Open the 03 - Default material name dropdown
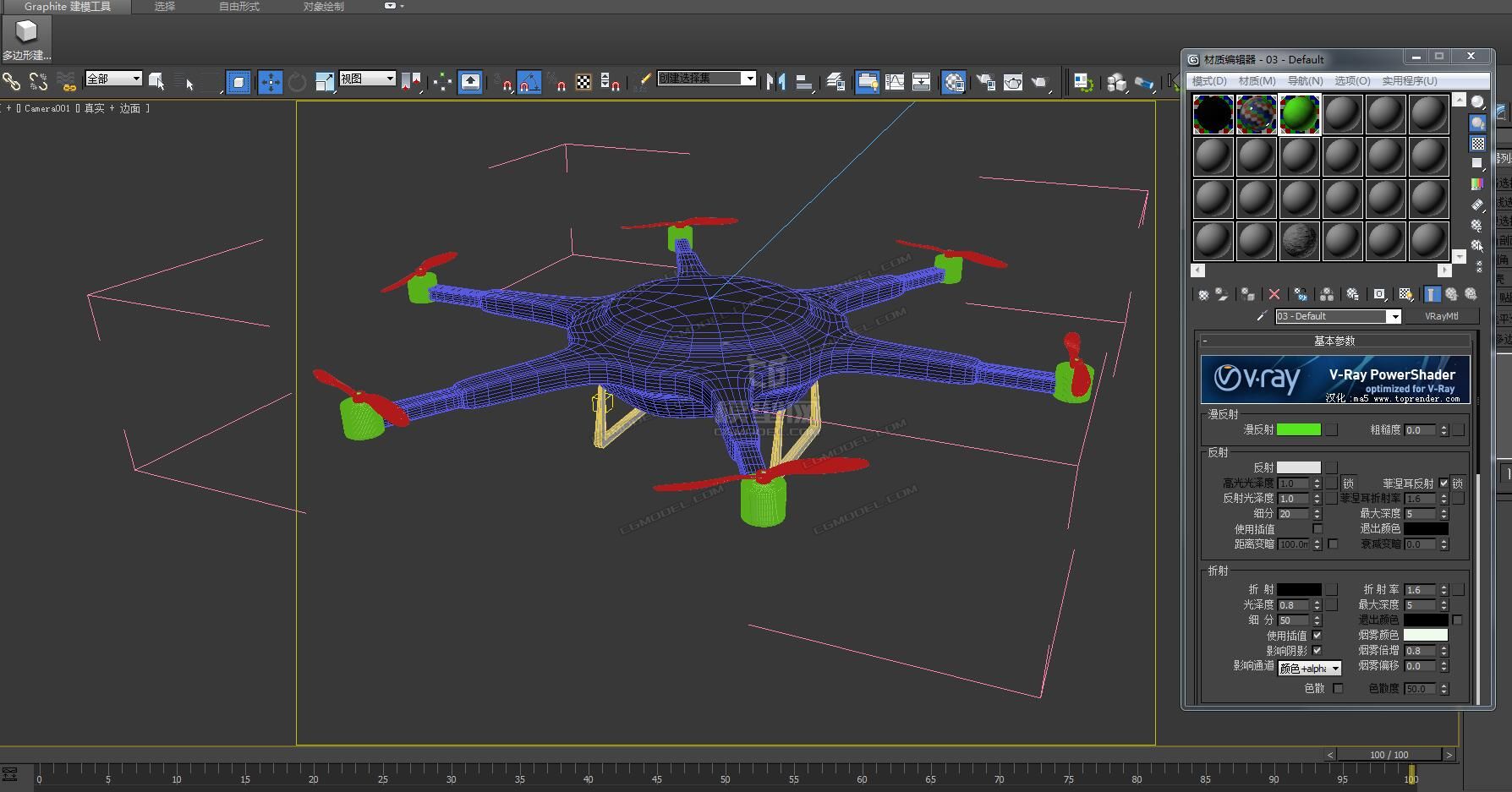Image resolution: width=1512 pixels, height=792 pixels. pyautogui.click(x=1393, y=317)
